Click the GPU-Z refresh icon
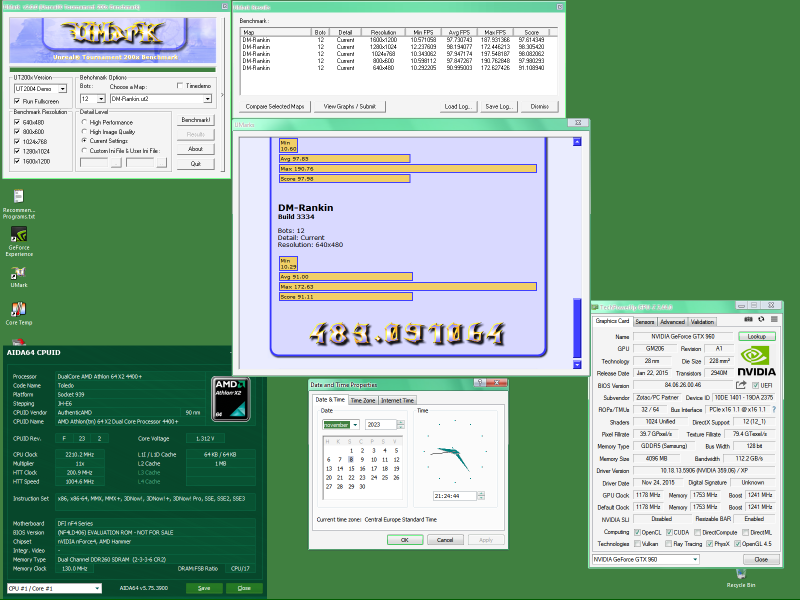The width and height of the screenshot is (800, 600). coord(761,319)
